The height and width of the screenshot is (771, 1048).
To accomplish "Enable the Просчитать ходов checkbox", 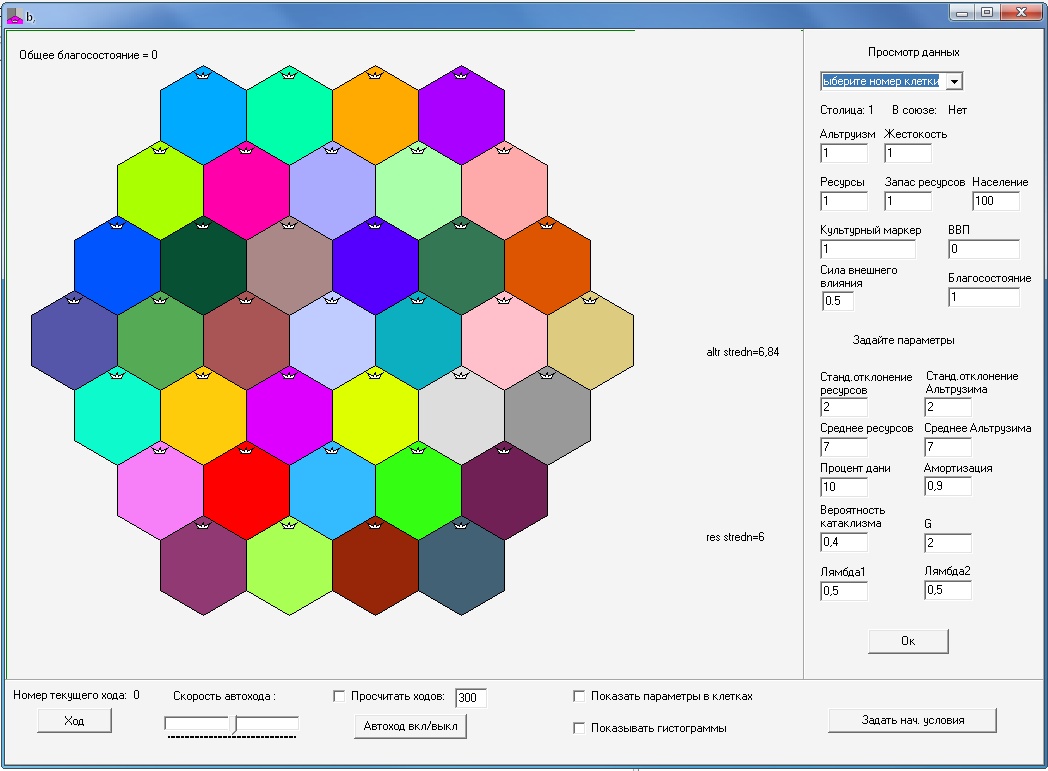I will [339, 696].
